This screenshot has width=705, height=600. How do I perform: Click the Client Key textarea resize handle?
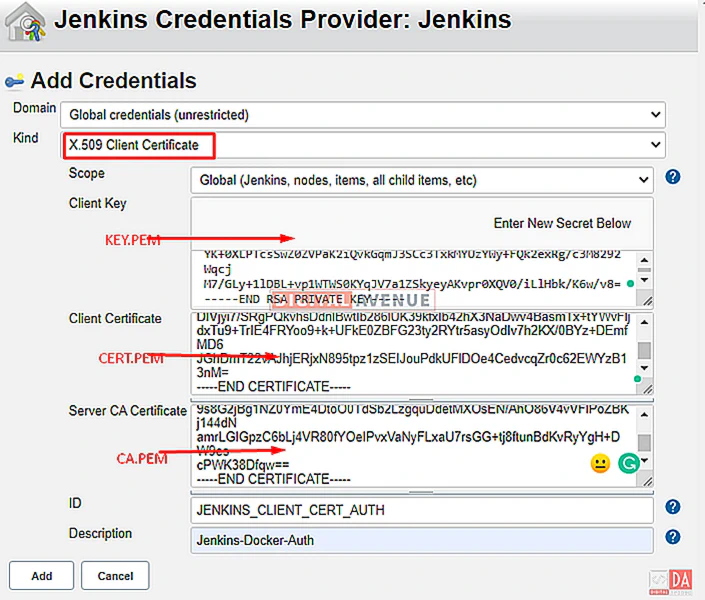[x=647, y=301]
